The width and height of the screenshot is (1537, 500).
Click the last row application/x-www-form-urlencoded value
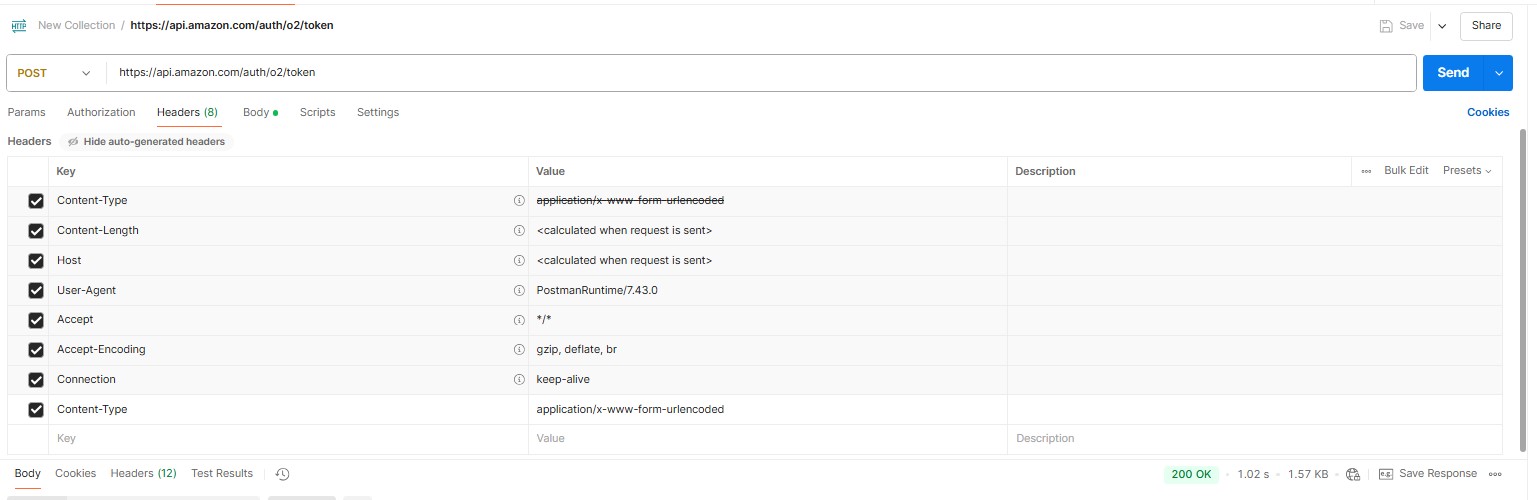coord(630,410)
